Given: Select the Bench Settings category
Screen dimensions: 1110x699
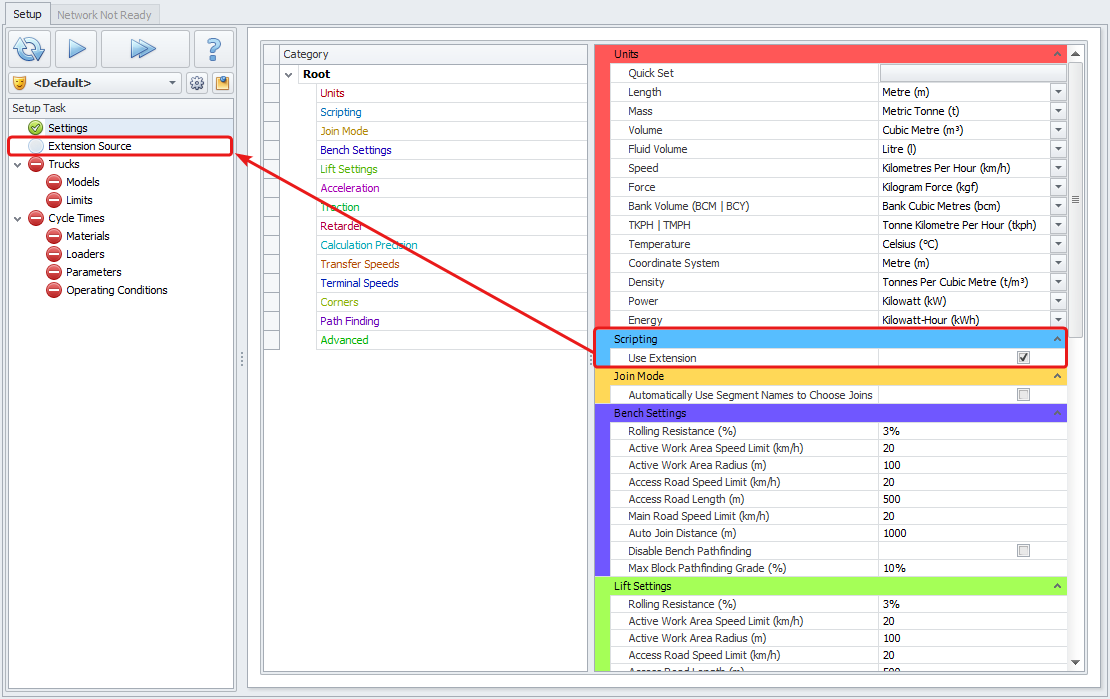Looking at the screenshot, I should point(355,150).
